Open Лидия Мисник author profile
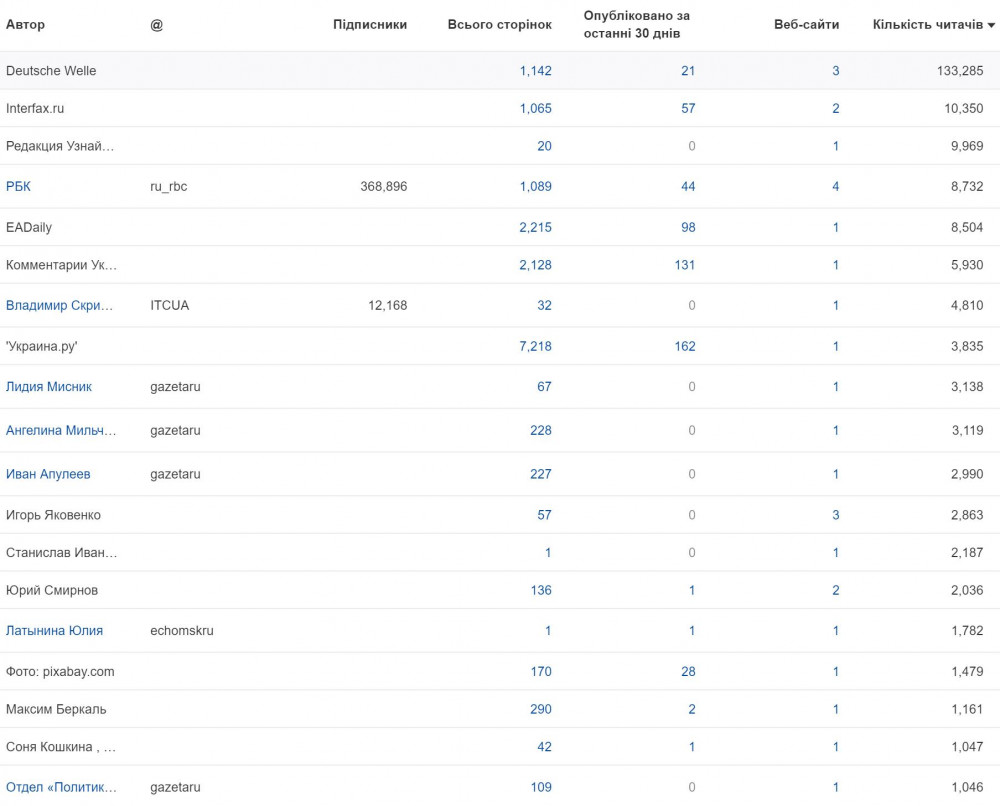This screenshot has width=1000, height=806. tap(49, 386)
